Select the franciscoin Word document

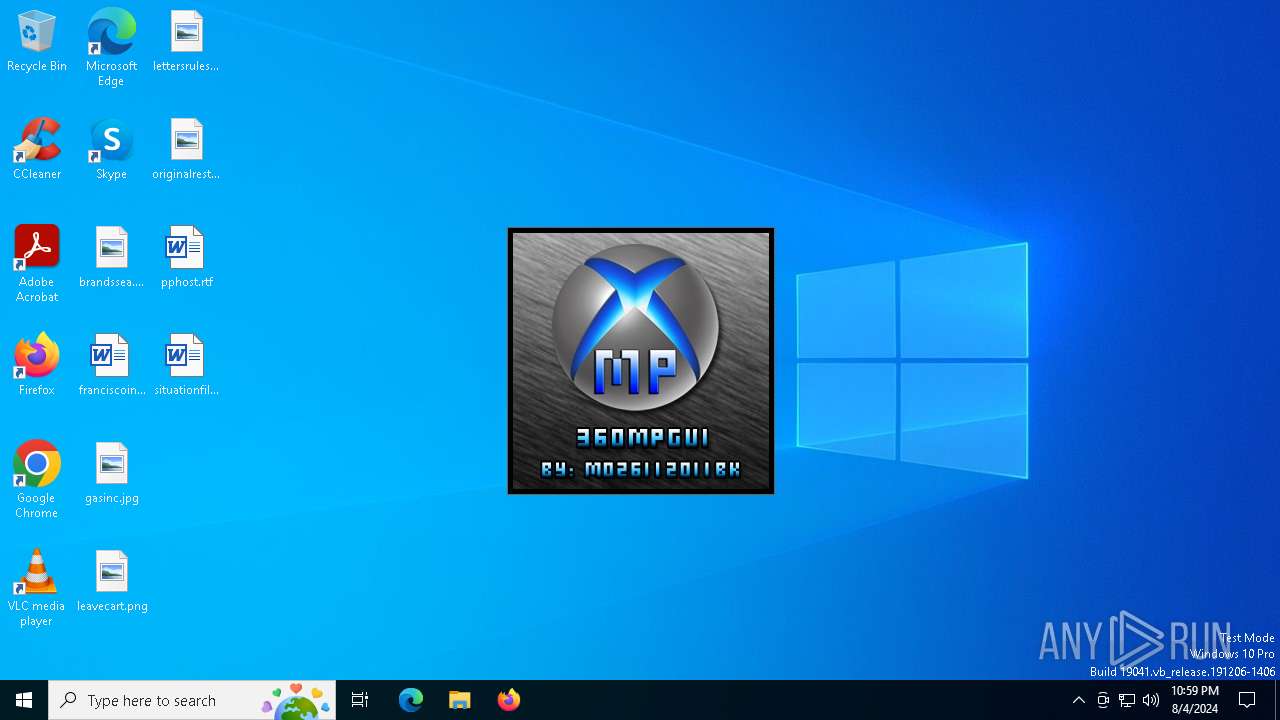(x=111, y=366)
